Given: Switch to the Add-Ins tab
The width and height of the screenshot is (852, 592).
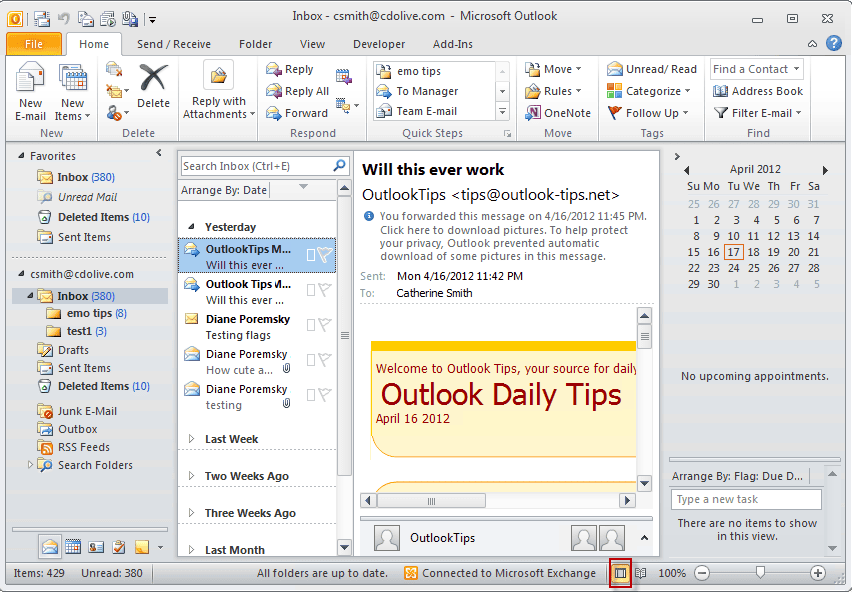Looking at the screenshot, I should 453,44.
